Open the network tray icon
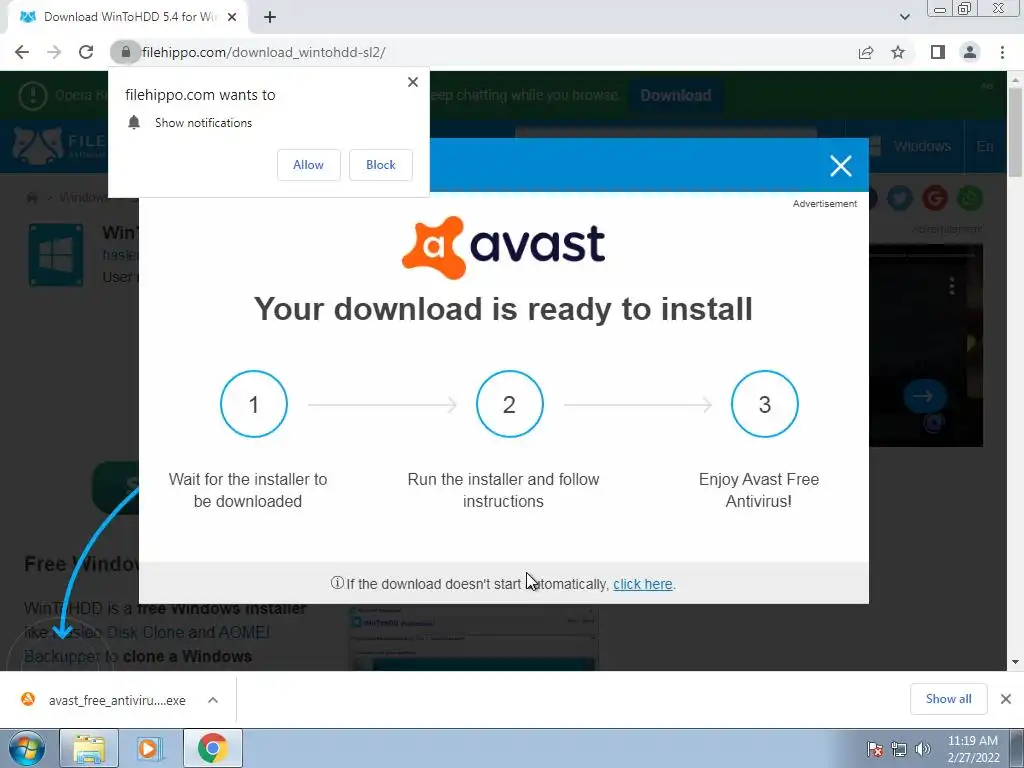The image size is (1024, 768). tap(899, 749)
